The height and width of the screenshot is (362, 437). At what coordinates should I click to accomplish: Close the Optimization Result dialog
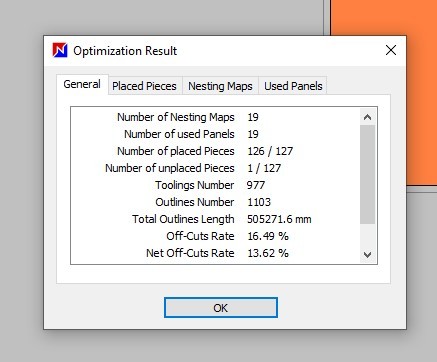coord(391,50)
